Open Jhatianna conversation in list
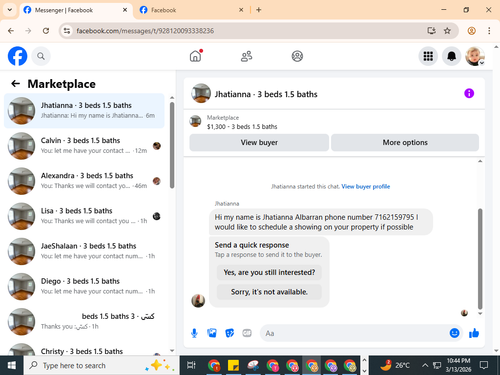500x375 pixels. click(84, 111)
